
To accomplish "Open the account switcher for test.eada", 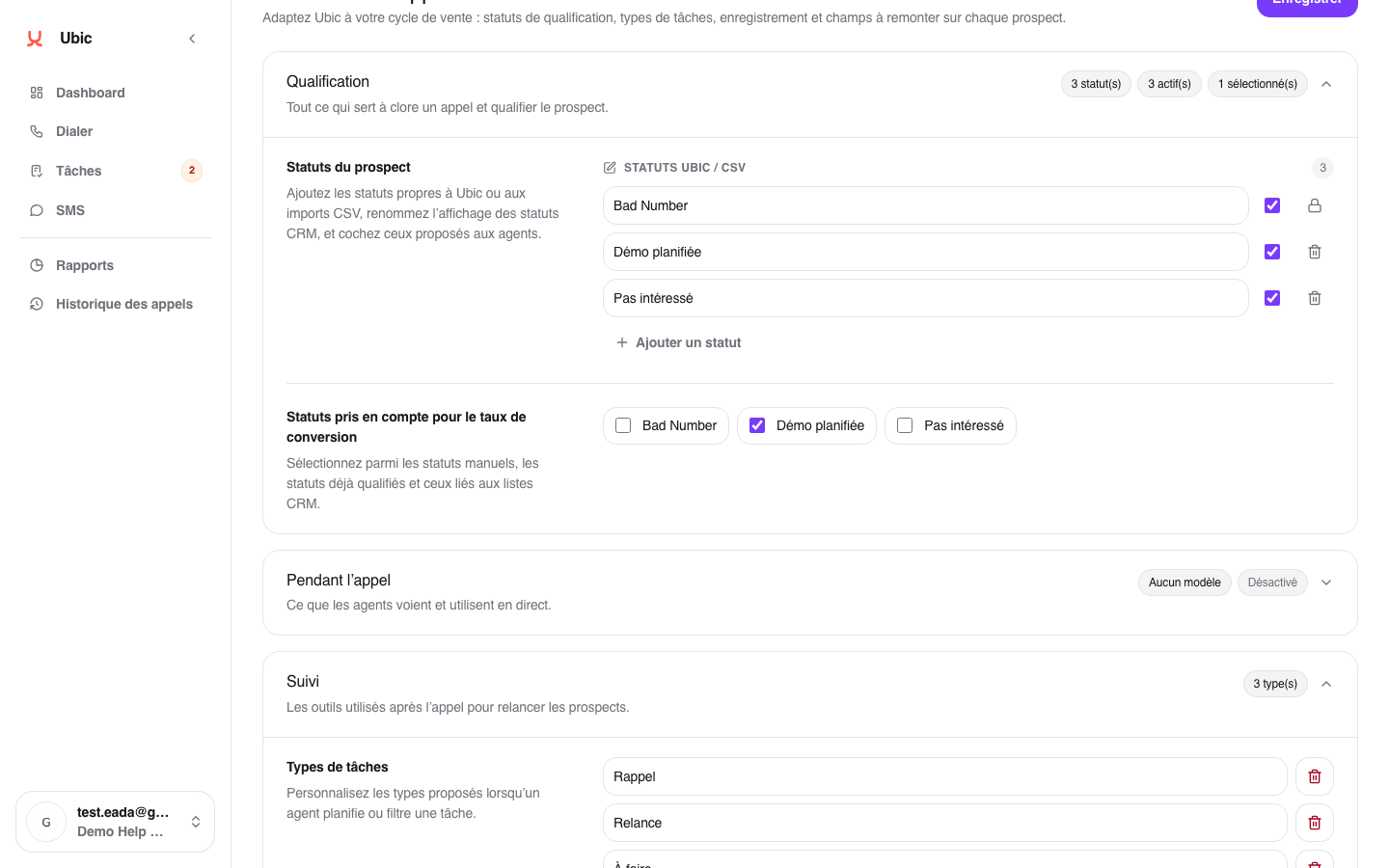I will pyautogui.click(x=115, y=822).
